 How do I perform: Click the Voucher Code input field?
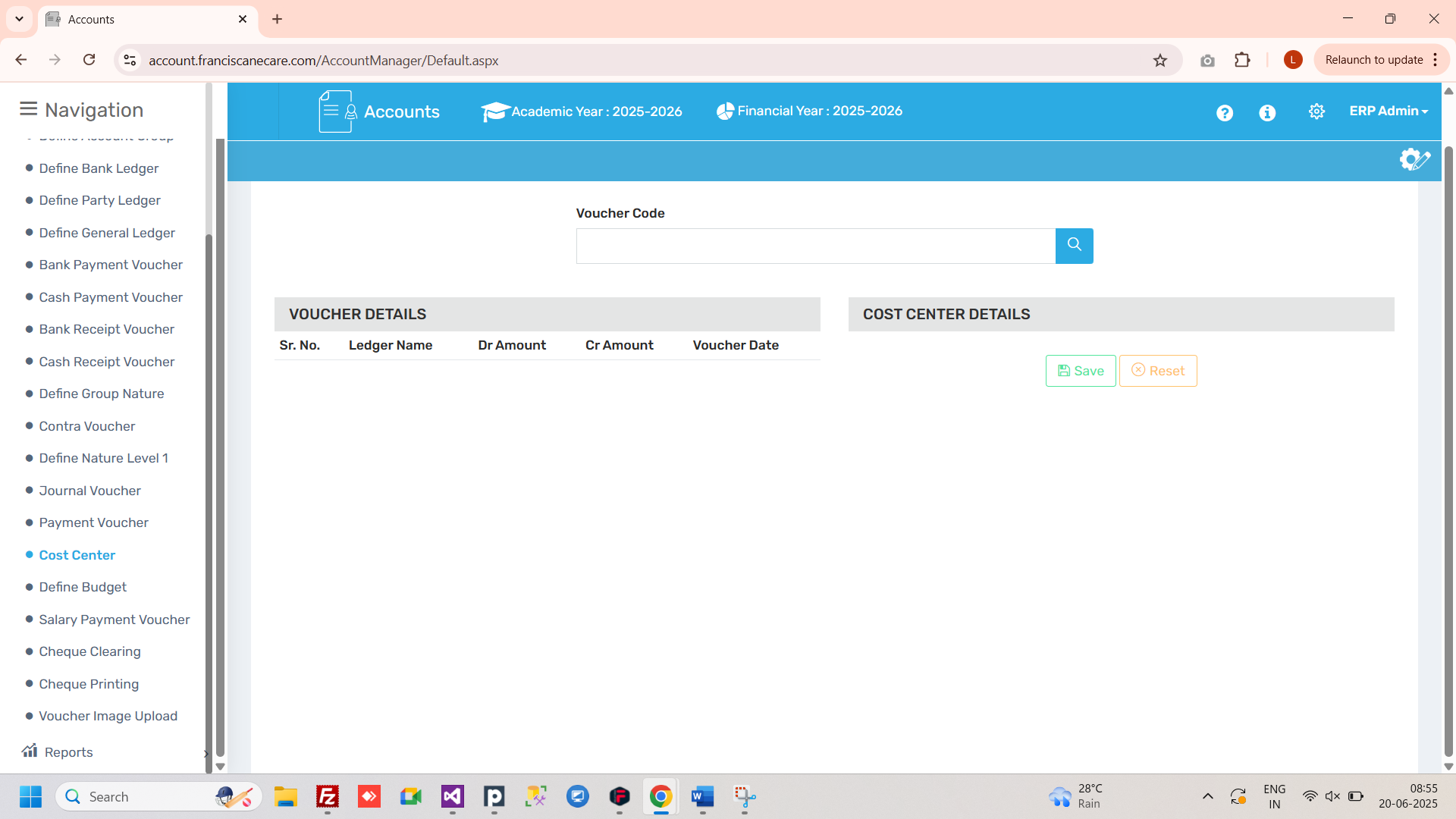click(815, 246)
